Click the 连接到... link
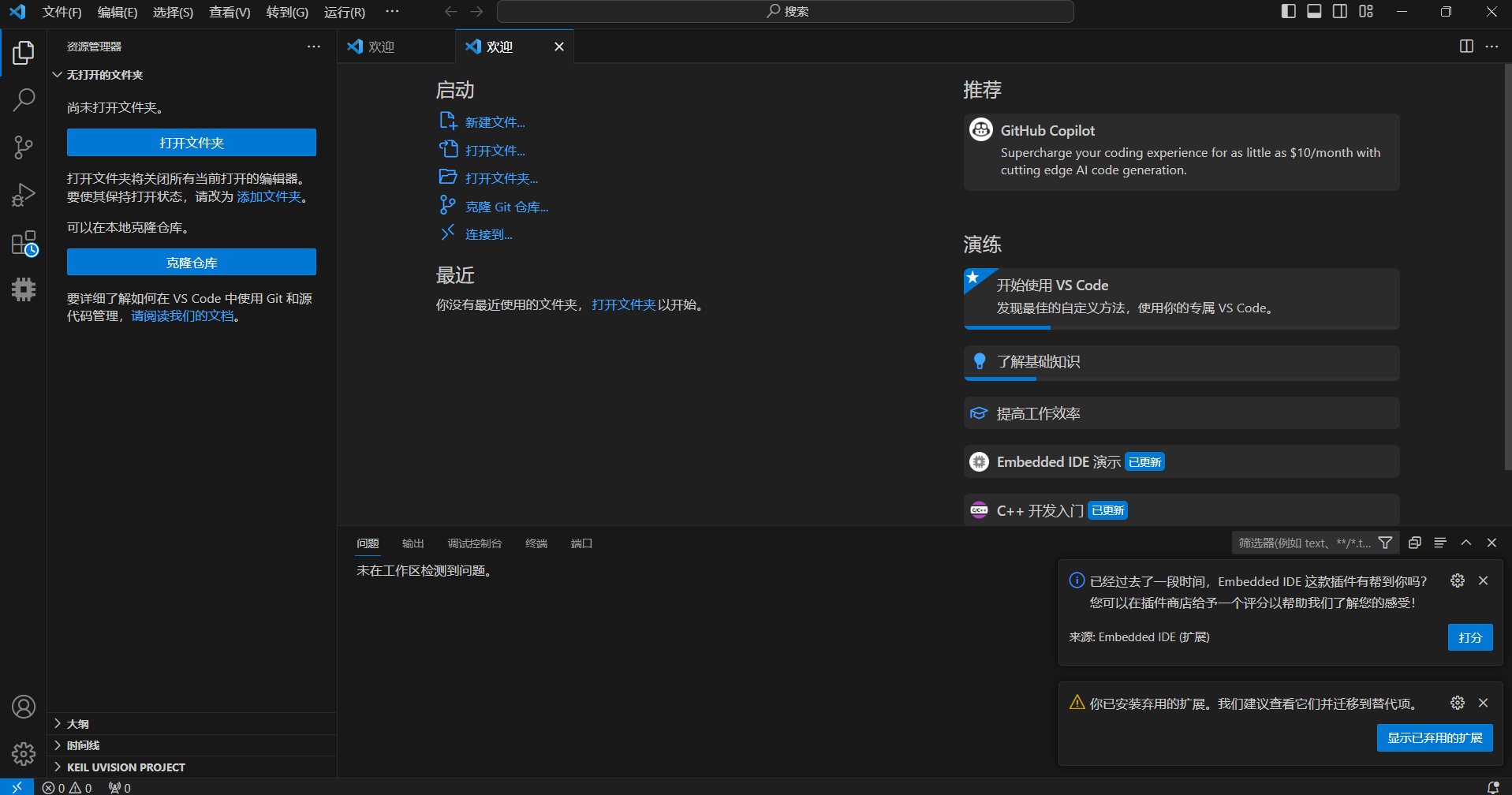This screenshot has height=795, width=1512. [488, 234]
